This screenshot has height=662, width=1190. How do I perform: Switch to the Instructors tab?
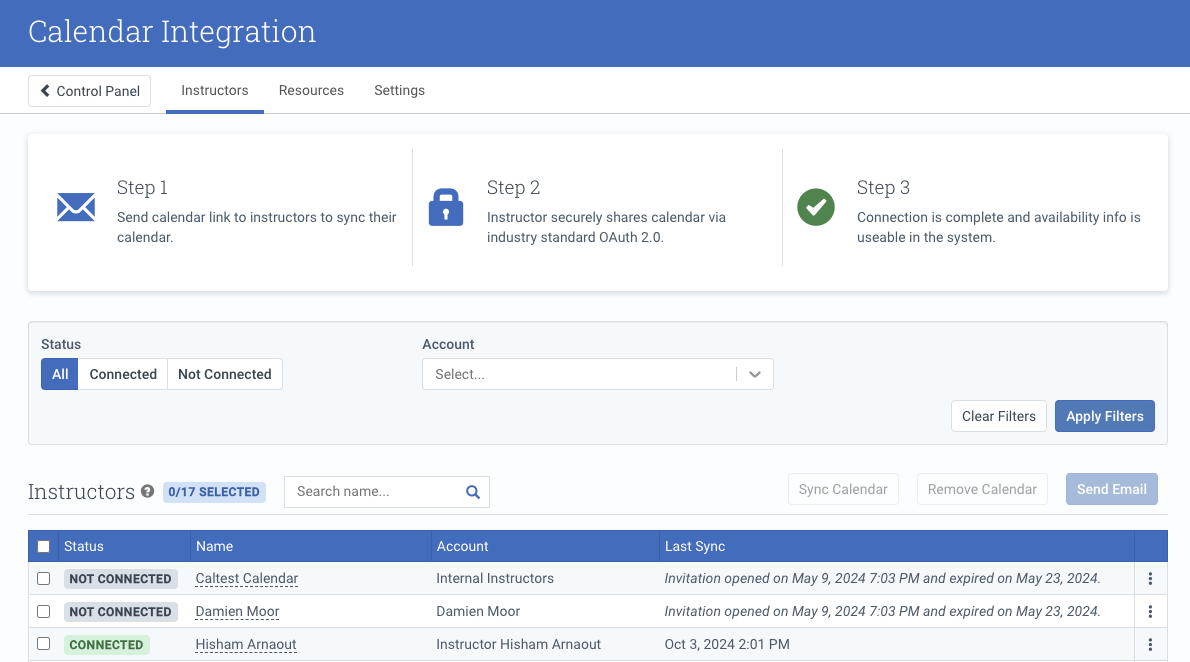point(215,90)
